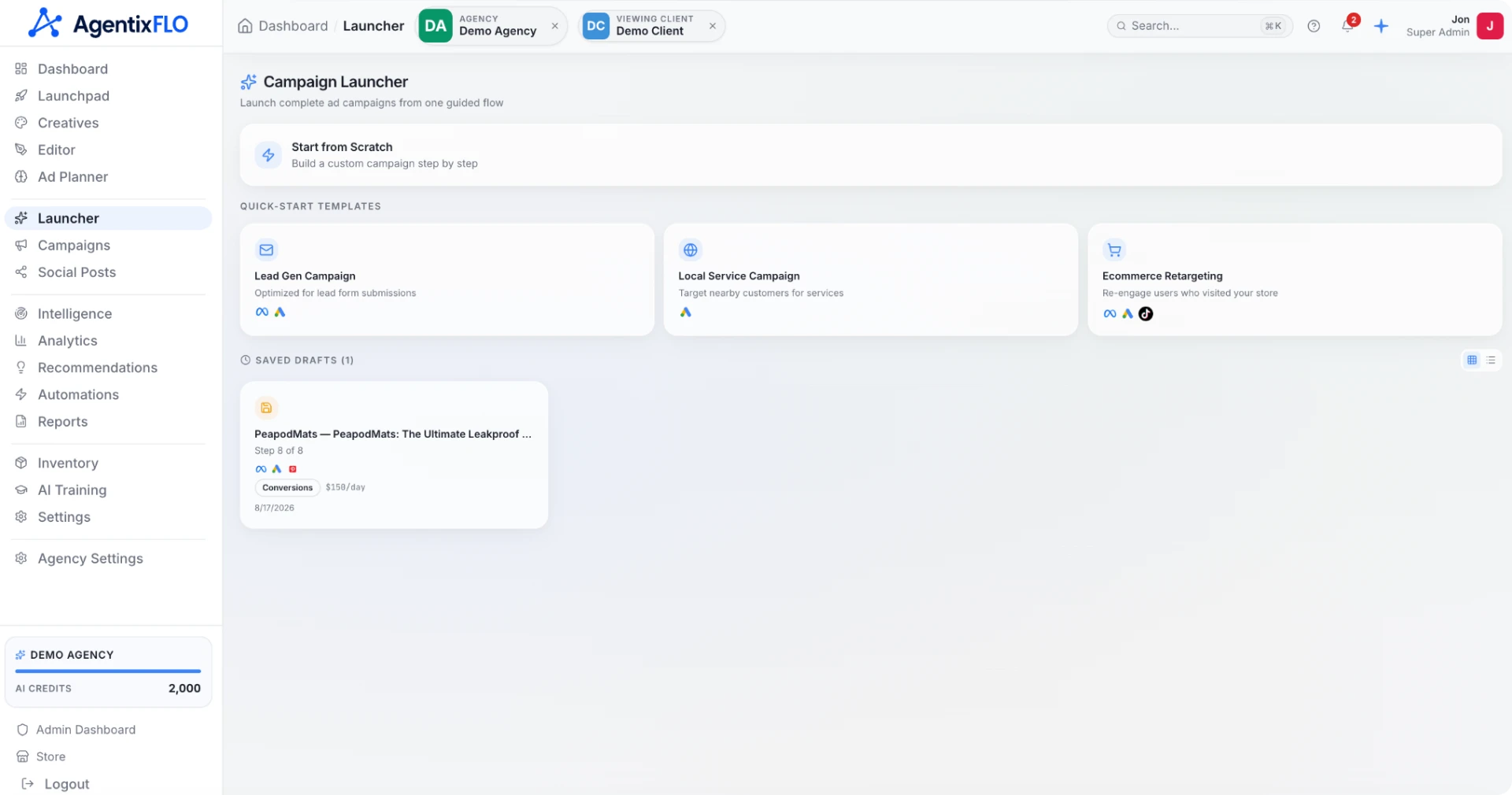Click the saved draft file icon

point(266,408)
